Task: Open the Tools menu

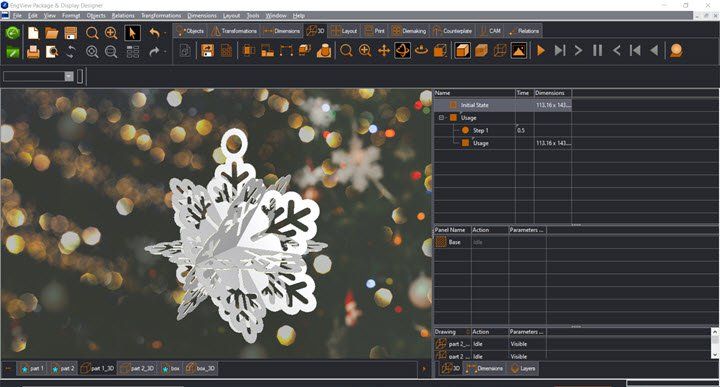Action: 253,16
